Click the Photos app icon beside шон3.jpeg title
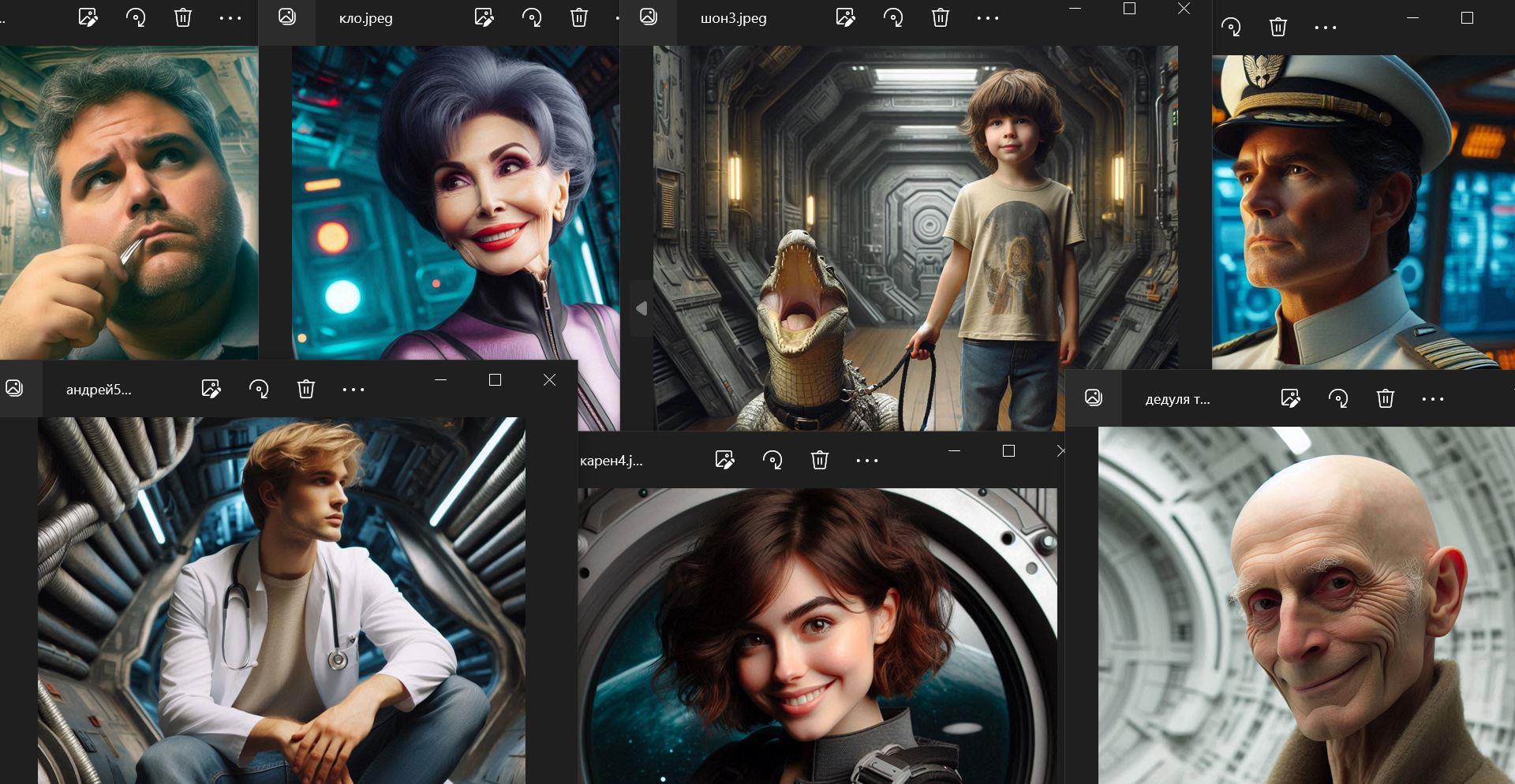The image size is (1515, 784). (x=649, y=17)
